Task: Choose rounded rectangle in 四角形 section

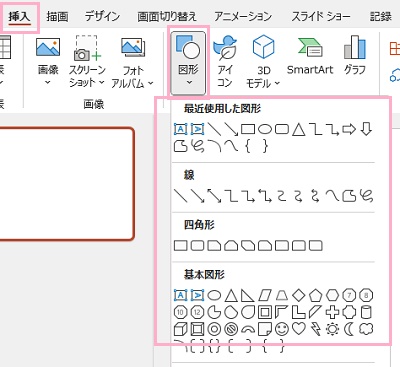Action: click(197, 246)
